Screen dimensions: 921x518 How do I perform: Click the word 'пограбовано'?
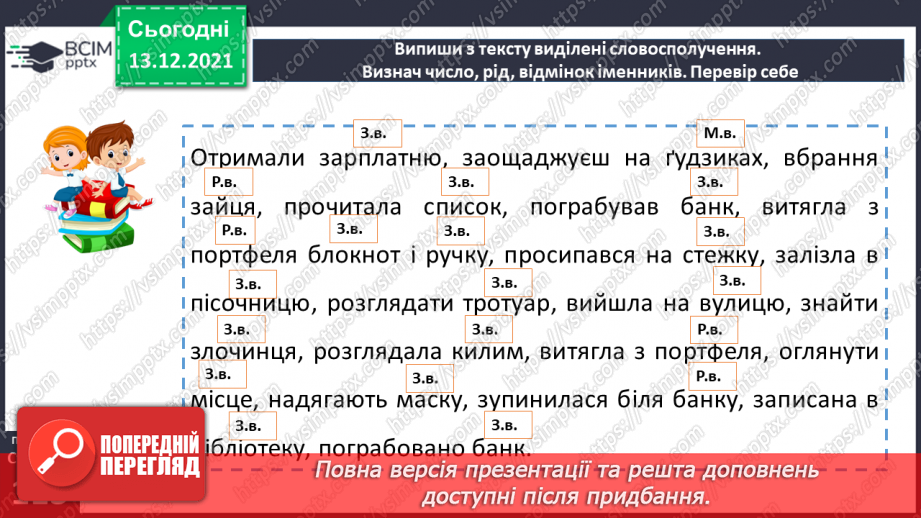tap(391, 449)
